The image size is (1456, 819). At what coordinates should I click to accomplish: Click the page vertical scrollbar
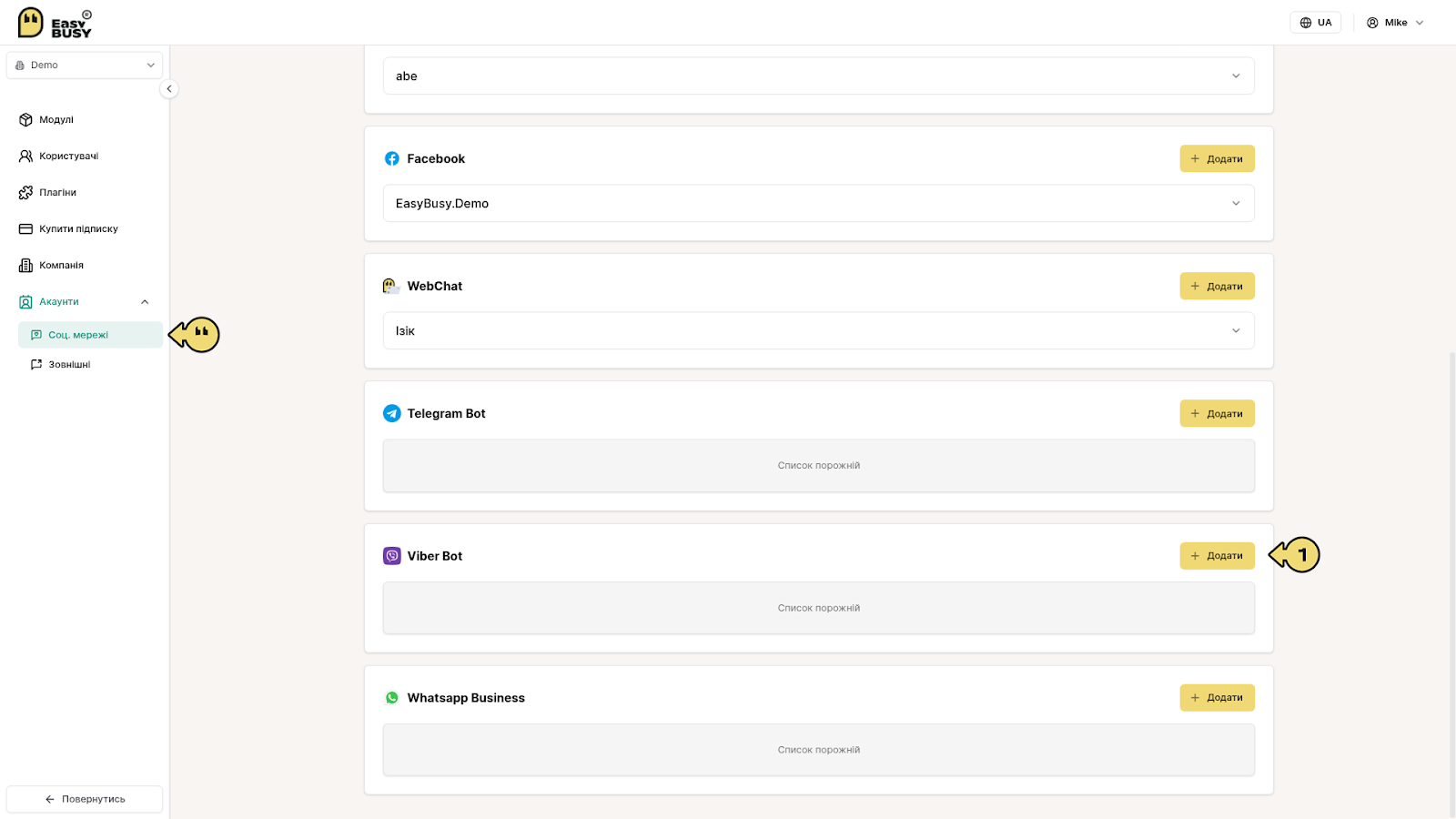point(1451,582)
